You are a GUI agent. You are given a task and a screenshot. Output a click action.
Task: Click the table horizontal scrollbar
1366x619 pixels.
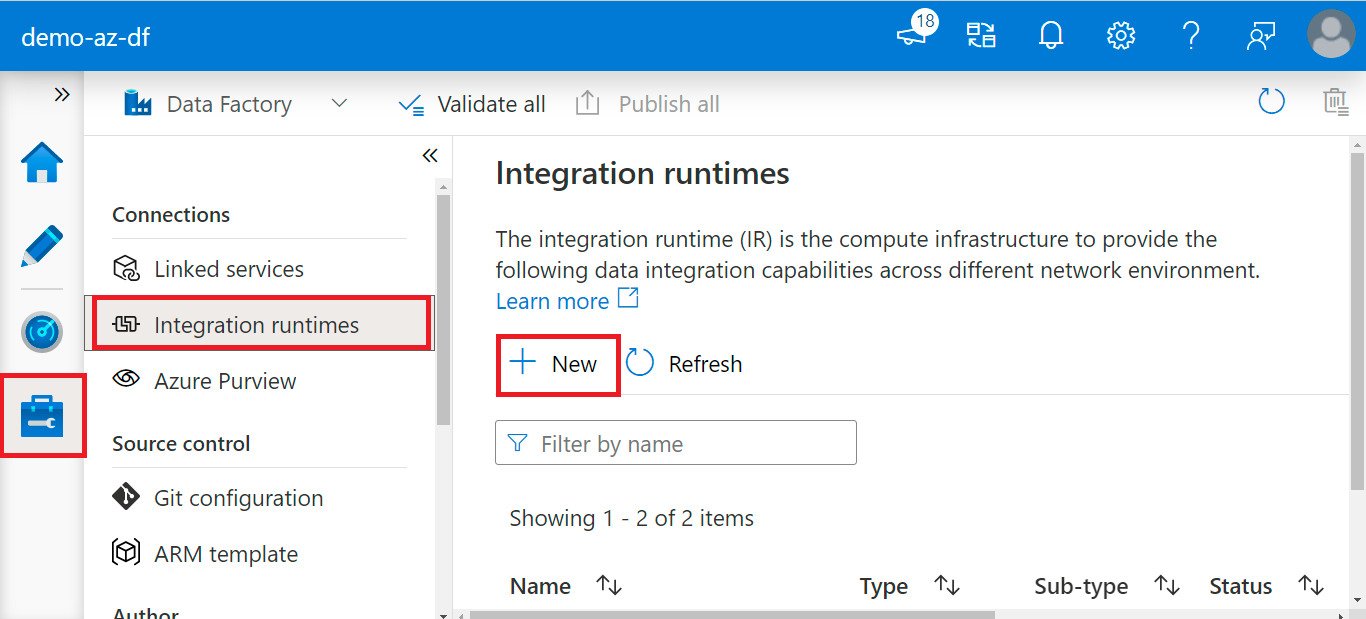coord(733,614)
